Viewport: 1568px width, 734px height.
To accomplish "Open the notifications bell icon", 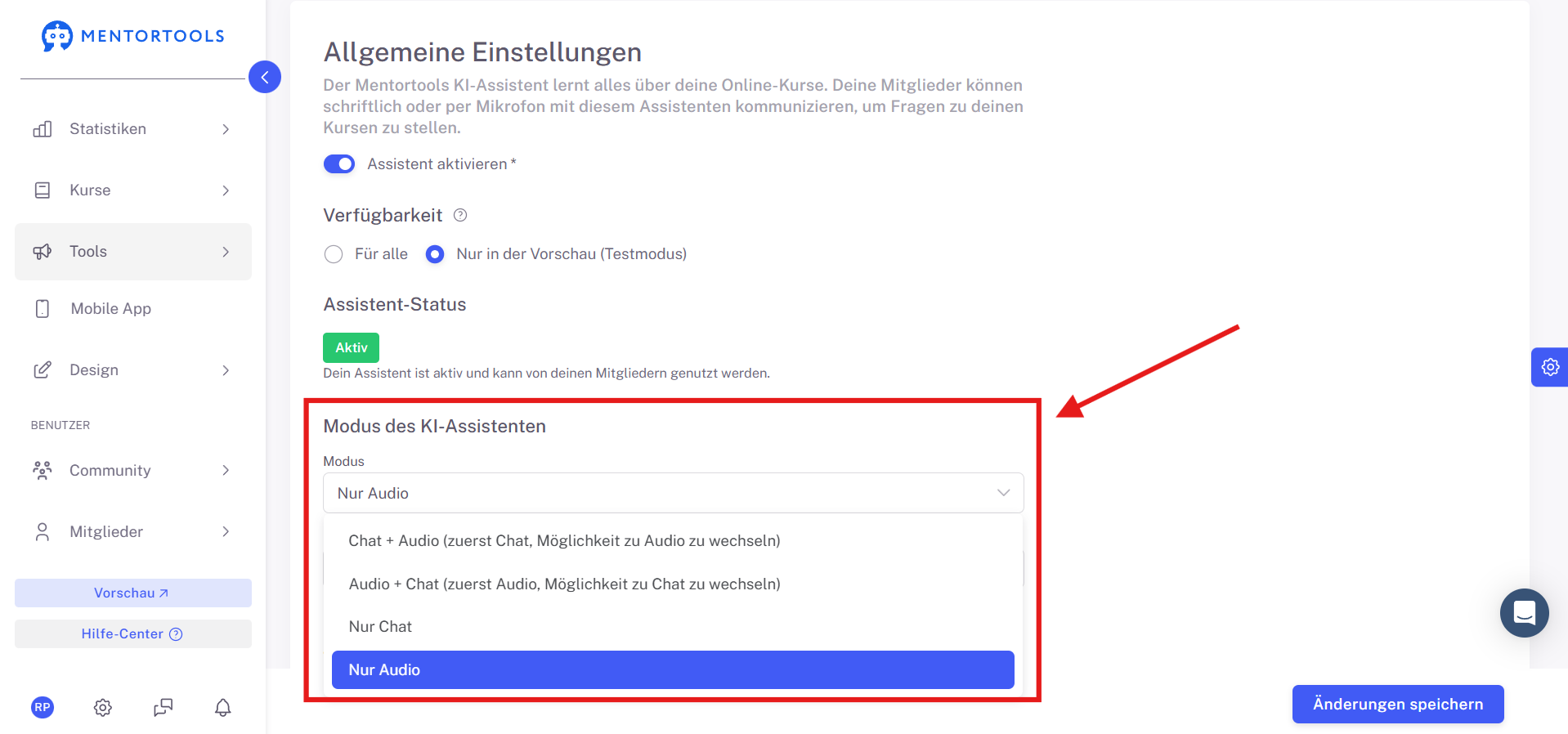I will 222,707.
